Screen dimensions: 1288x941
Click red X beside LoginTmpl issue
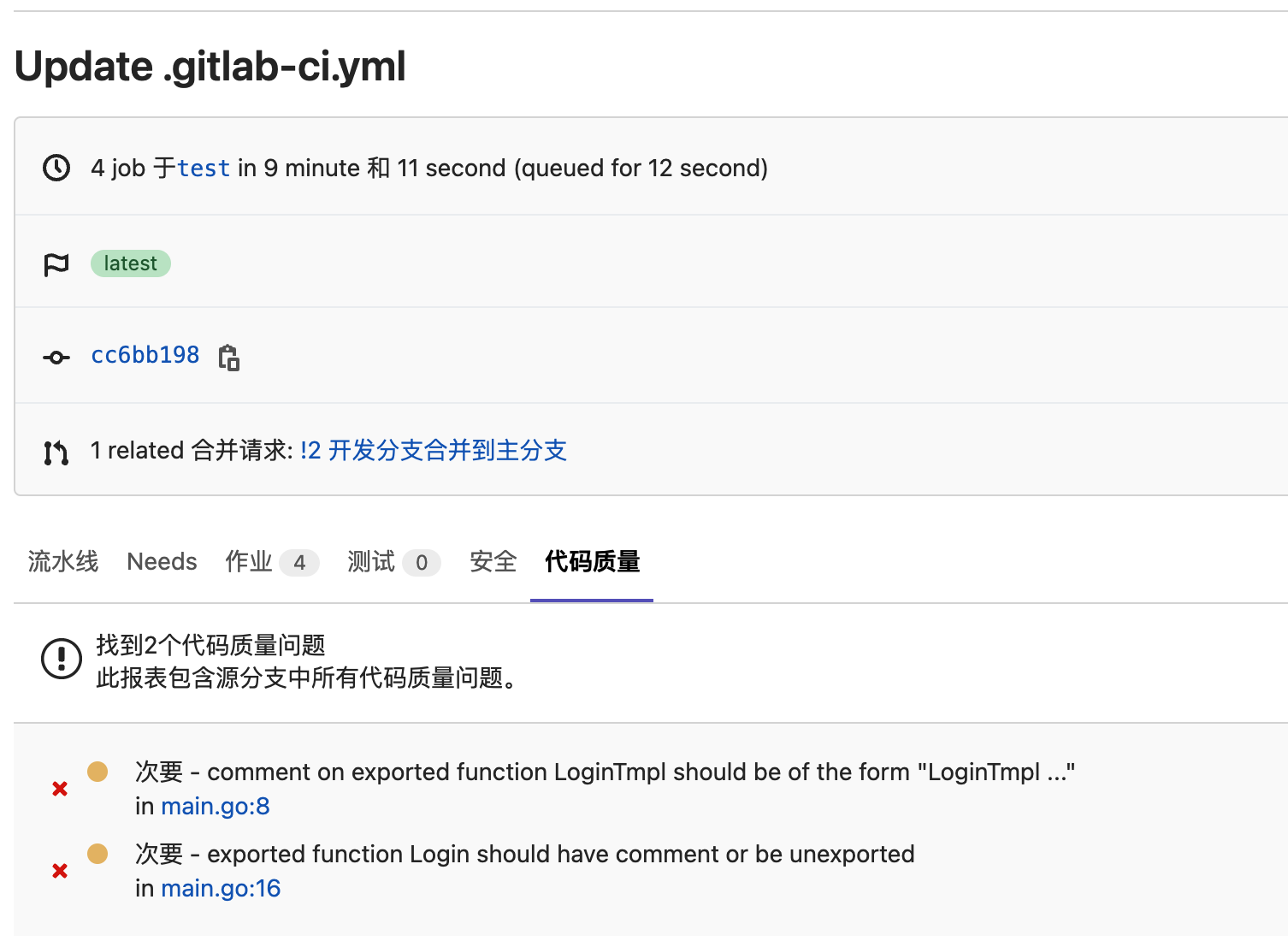click(x=60, y=789)
